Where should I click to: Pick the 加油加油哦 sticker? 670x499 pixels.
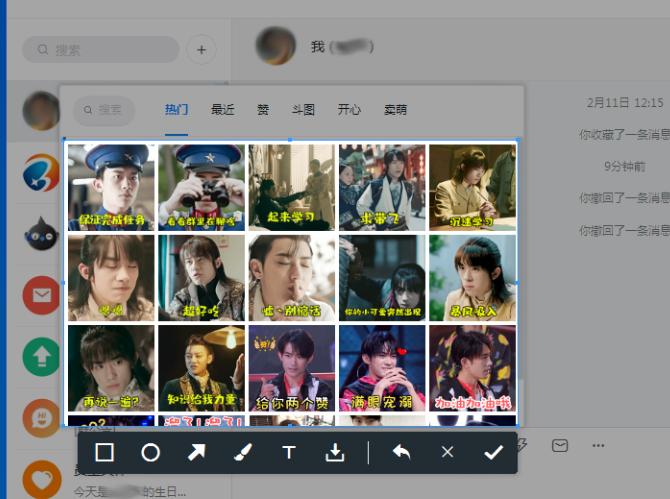tap(473, 368)
